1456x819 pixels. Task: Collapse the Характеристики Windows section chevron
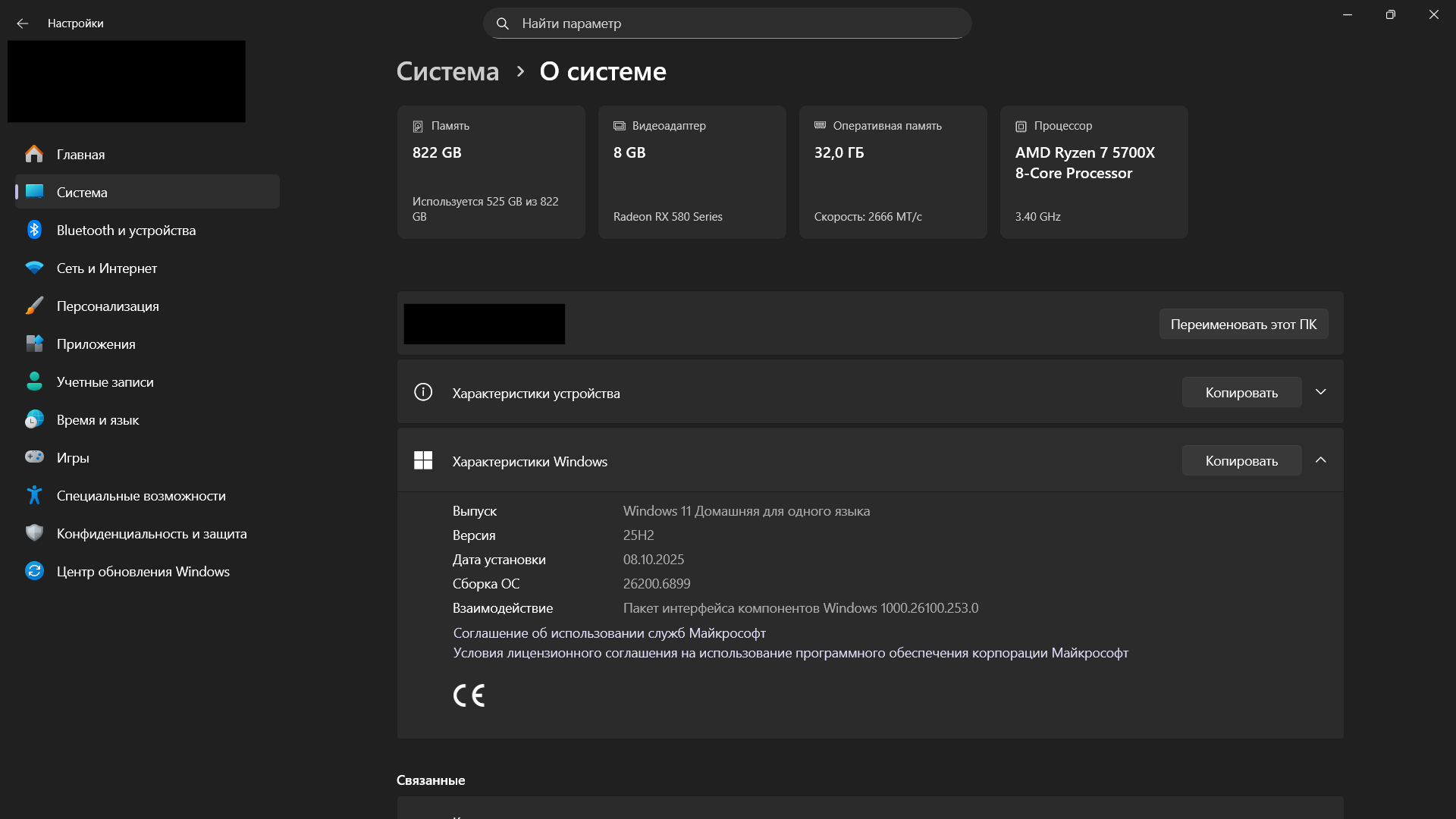[x=1320, y=460]
